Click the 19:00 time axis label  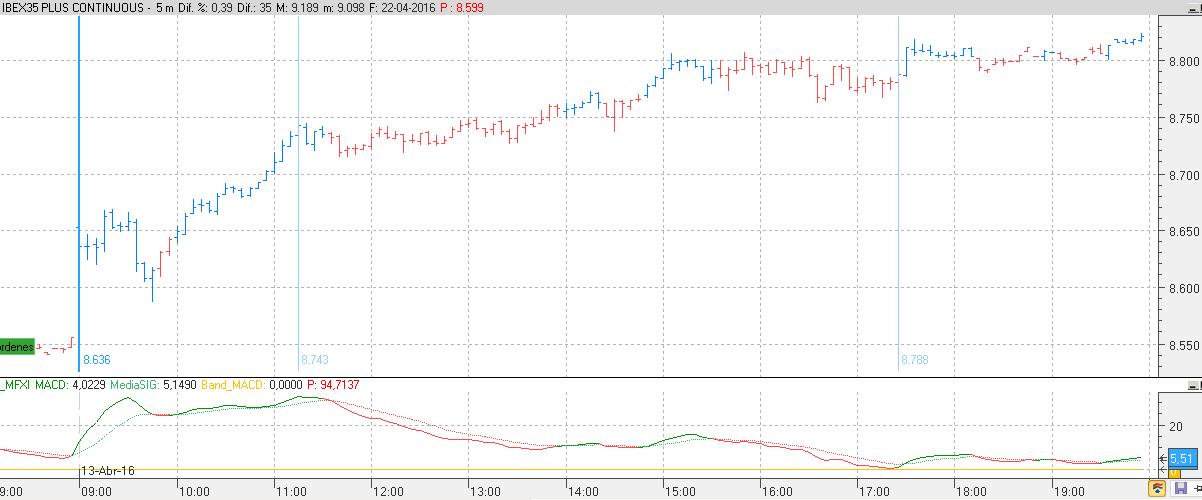[x=1067, y=492]
